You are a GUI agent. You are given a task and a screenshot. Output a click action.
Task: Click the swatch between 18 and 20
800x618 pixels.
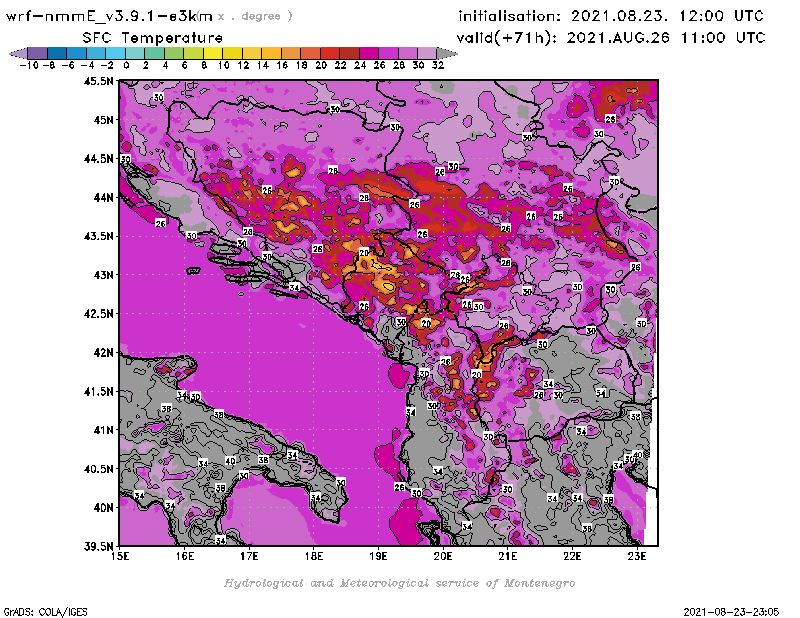[310, 53]
